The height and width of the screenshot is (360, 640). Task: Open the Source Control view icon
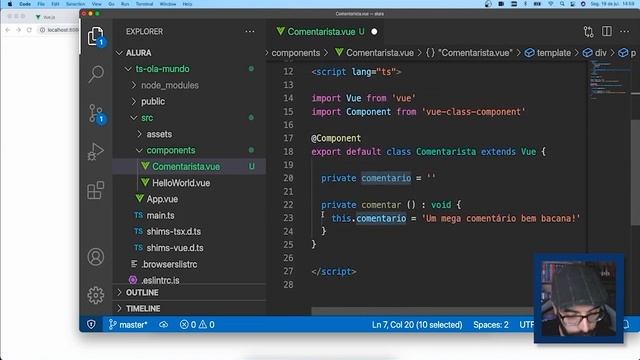96,113
